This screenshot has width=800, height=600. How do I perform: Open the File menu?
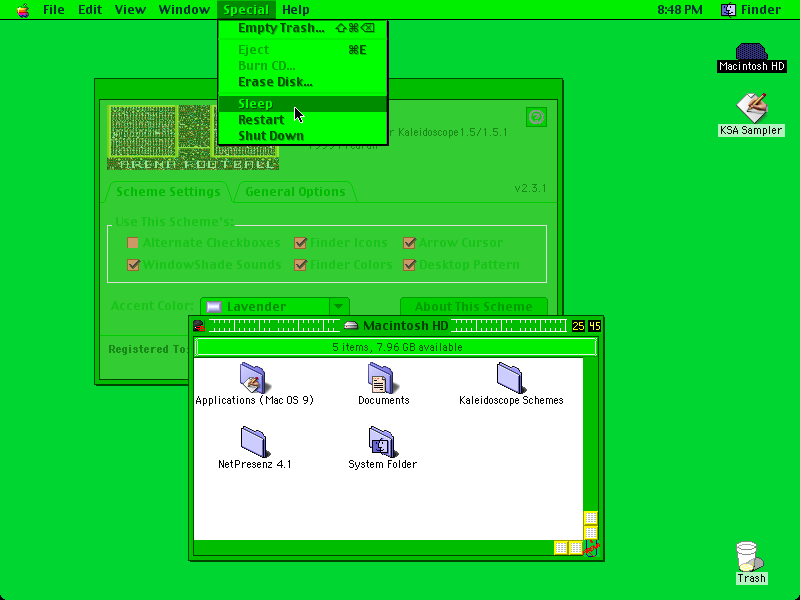click(54, 10)
